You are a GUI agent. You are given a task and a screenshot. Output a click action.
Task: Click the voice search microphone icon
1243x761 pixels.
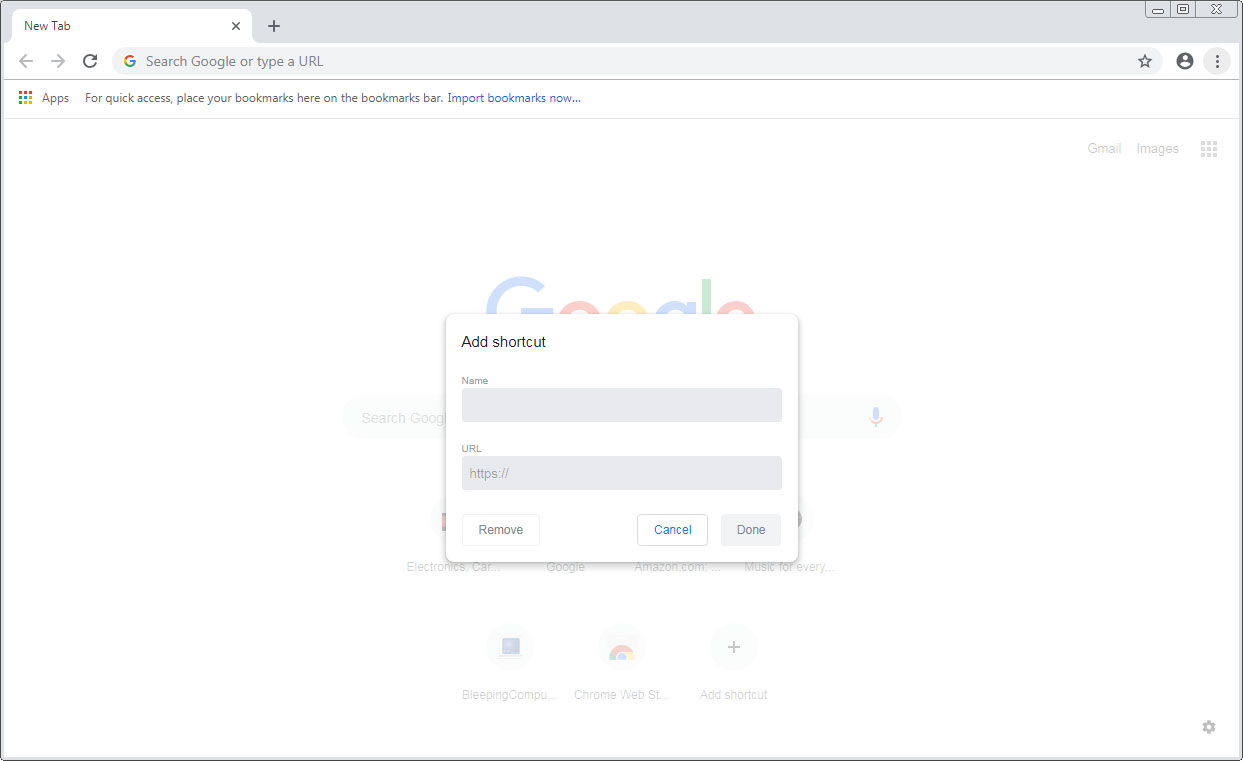(x=876, y=417)
